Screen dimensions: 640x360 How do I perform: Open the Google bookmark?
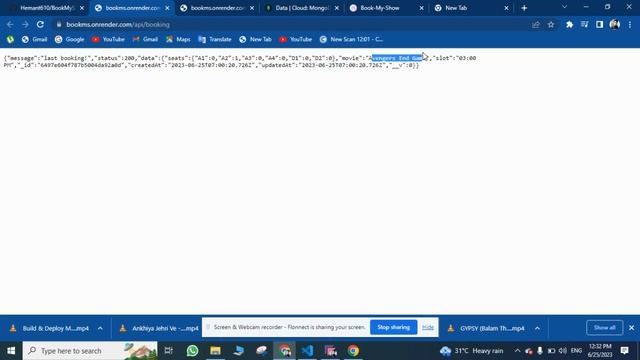pos(69,39)
